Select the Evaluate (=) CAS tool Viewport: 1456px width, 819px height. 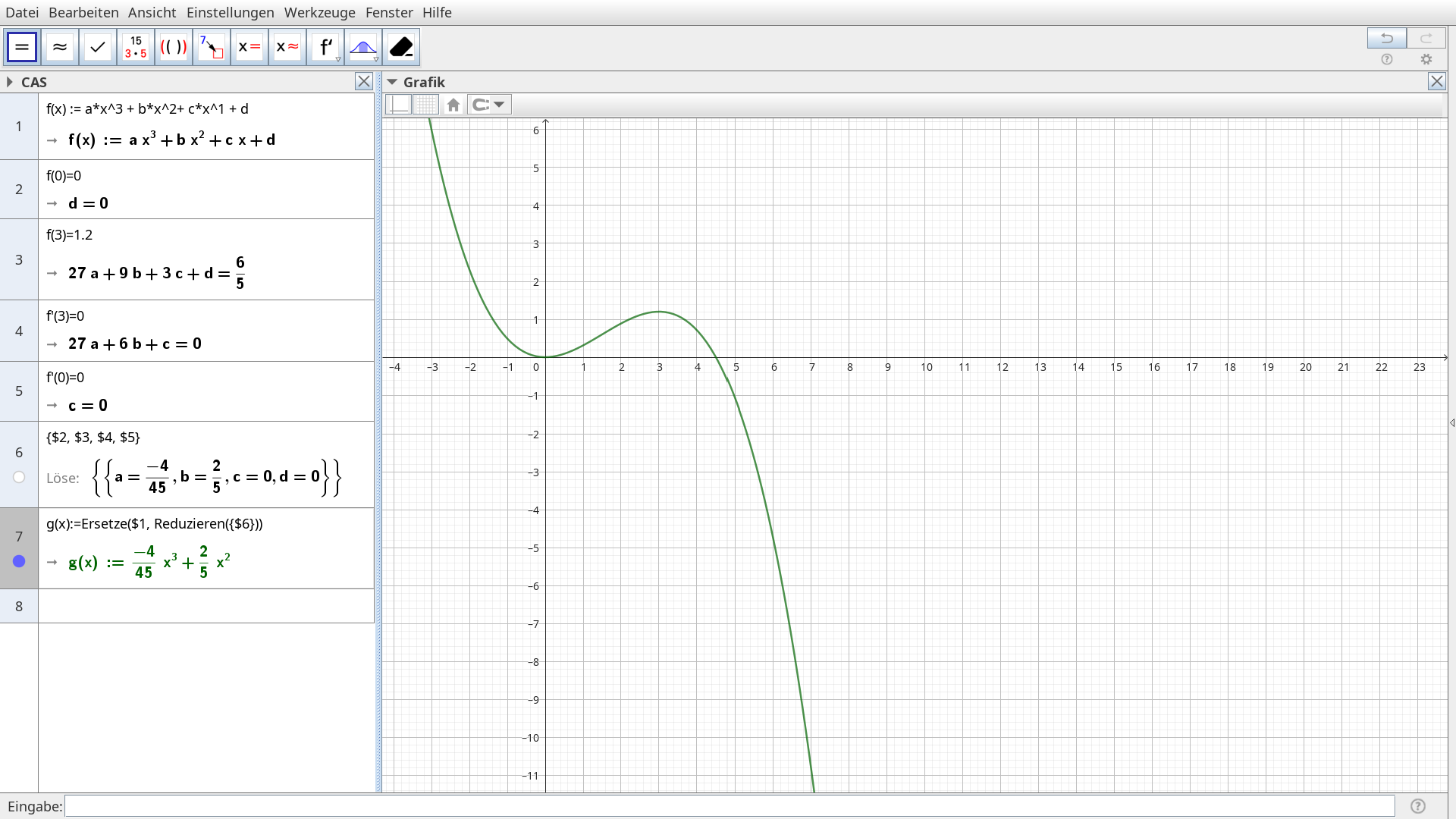coord(22,47)
